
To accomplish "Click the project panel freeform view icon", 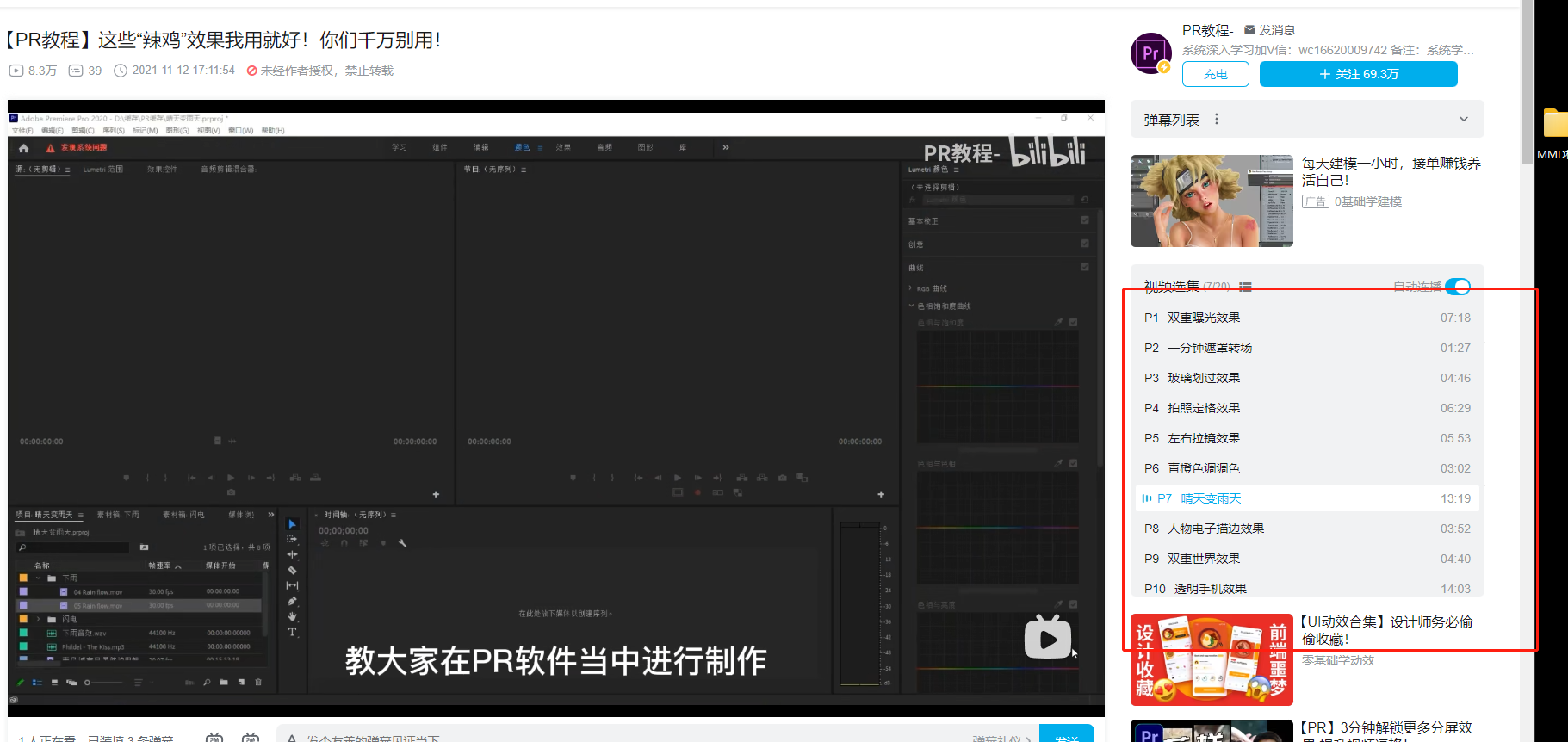I will click(x=71, y=682).
